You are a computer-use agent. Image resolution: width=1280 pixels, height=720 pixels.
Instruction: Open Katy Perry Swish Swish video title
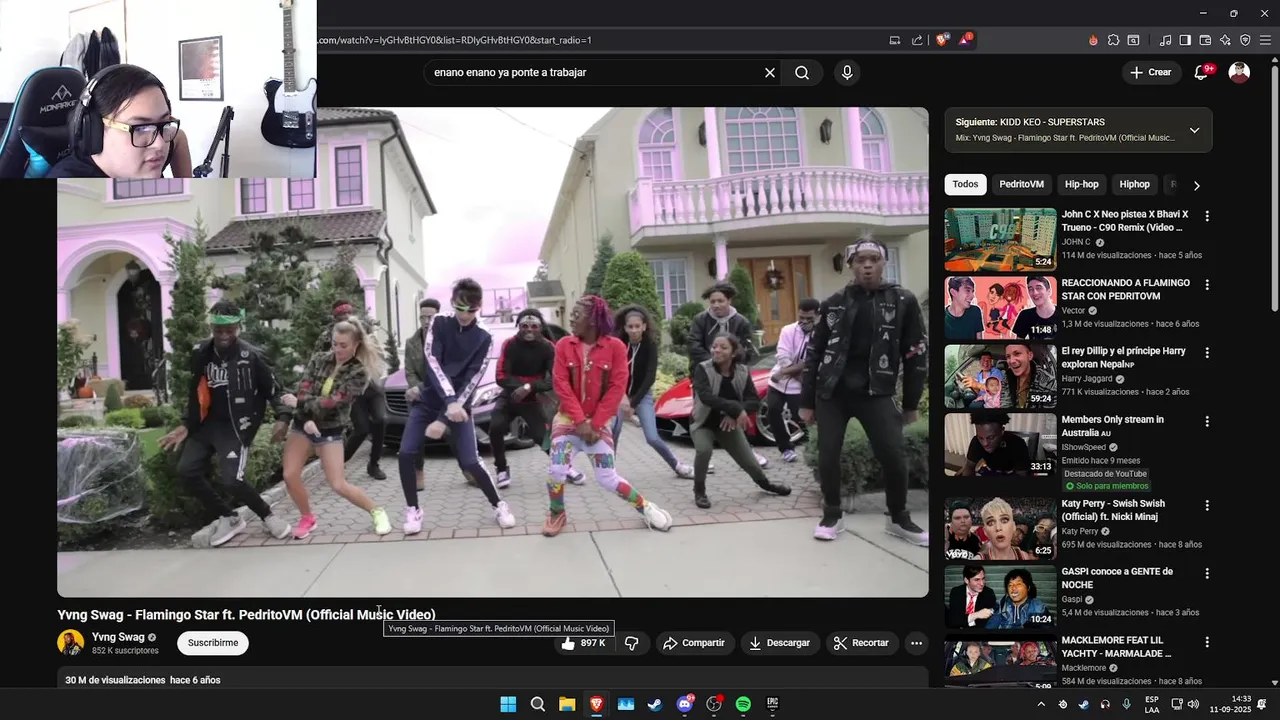tap(1113, 510)
